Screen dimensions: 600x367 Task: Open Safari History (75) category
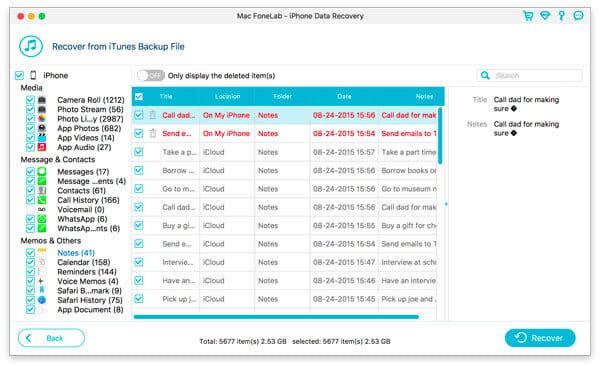(x=90, y=300)
